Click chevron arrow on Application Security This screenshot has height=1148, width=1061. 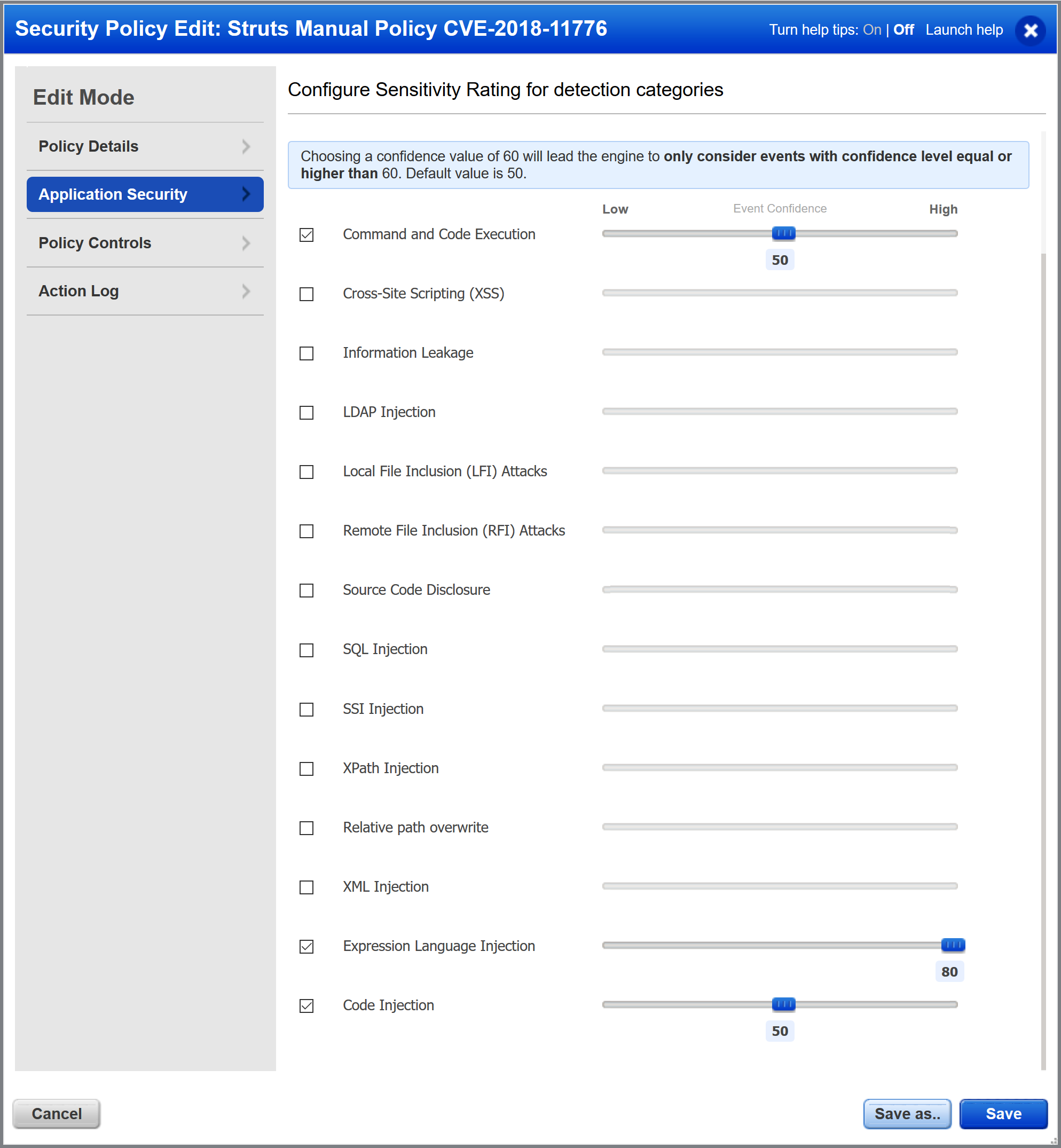[x=246, y=194]
